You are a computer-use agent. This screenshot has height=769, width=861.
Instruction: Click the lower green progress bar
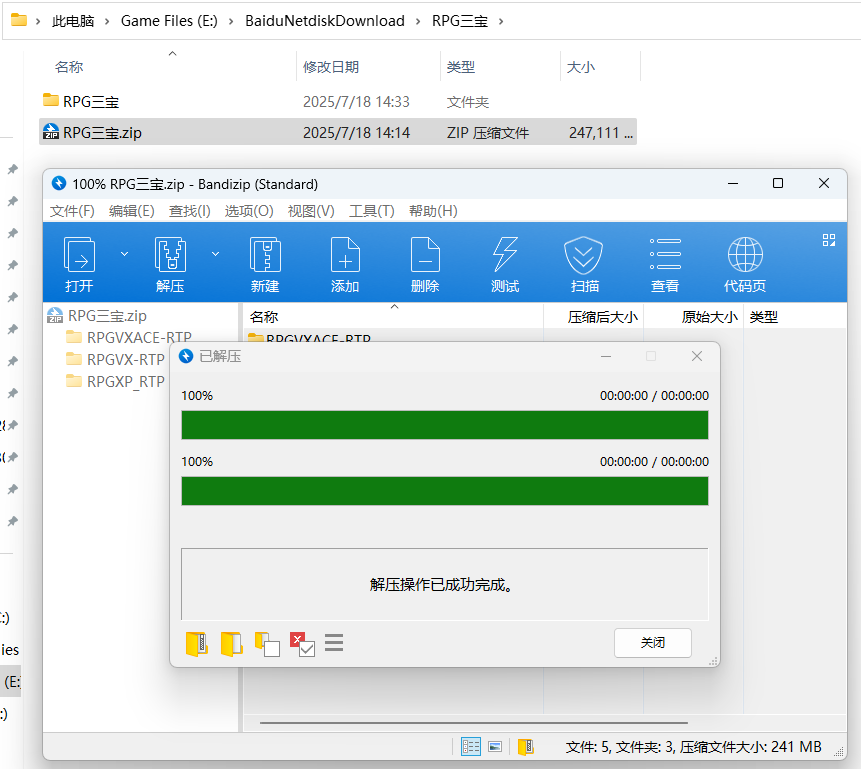click(445, 491)
